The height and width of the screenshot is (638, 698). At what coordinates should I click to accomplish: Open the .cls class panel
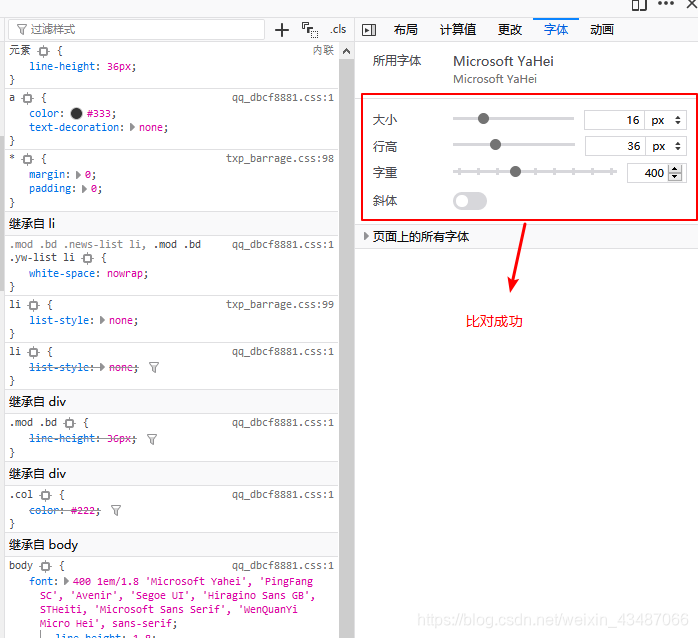pos(338,29)
